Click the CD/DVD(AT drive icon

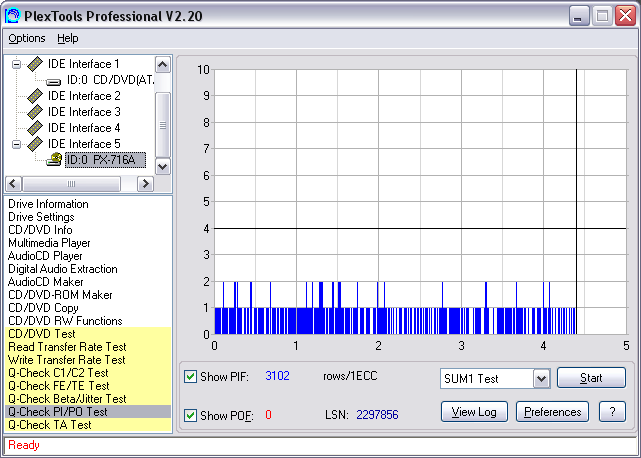tap(53, 81)
